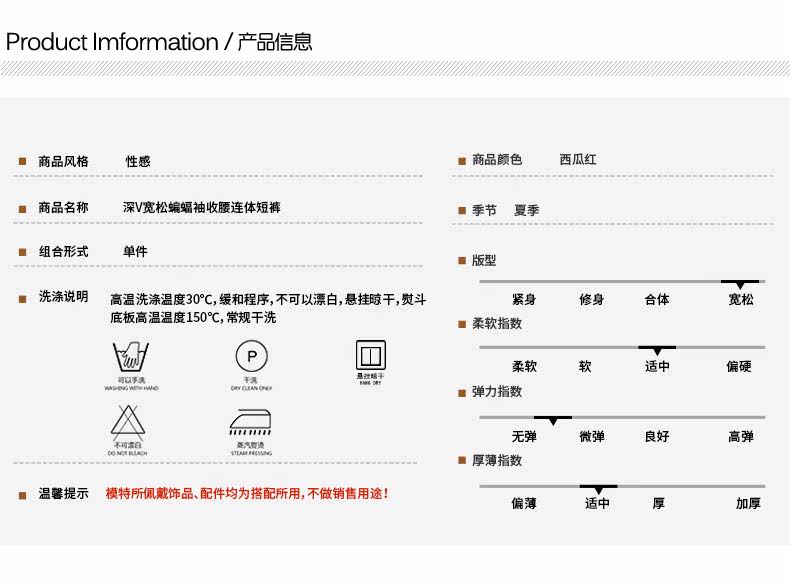
Task: Click the 单件 combination value
Action: pos(136,251)
